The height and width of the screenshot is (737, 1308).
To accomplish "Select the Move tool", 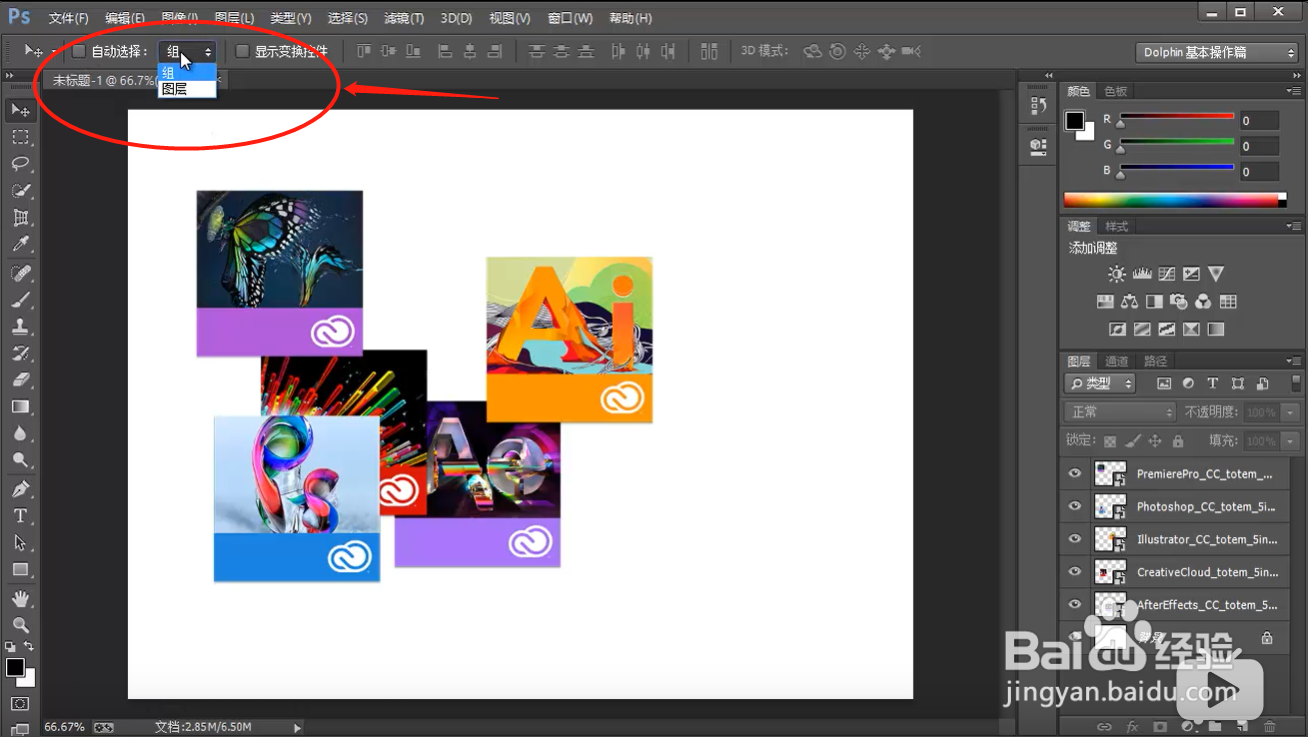I will pyautogui.click(x=21, y=110).
